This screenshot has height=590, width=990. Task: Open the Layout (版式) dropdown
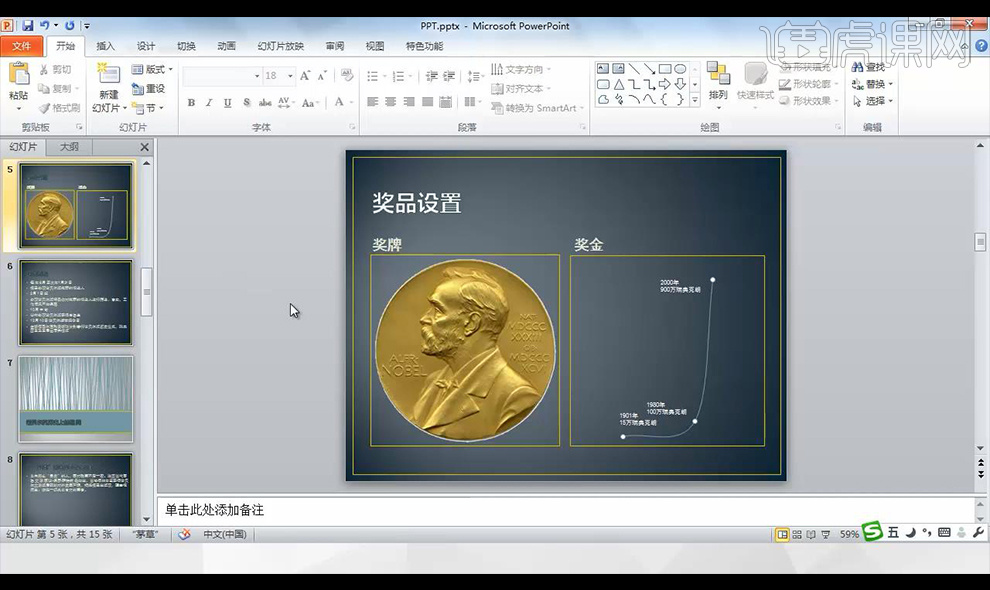(x=152, y=69)
